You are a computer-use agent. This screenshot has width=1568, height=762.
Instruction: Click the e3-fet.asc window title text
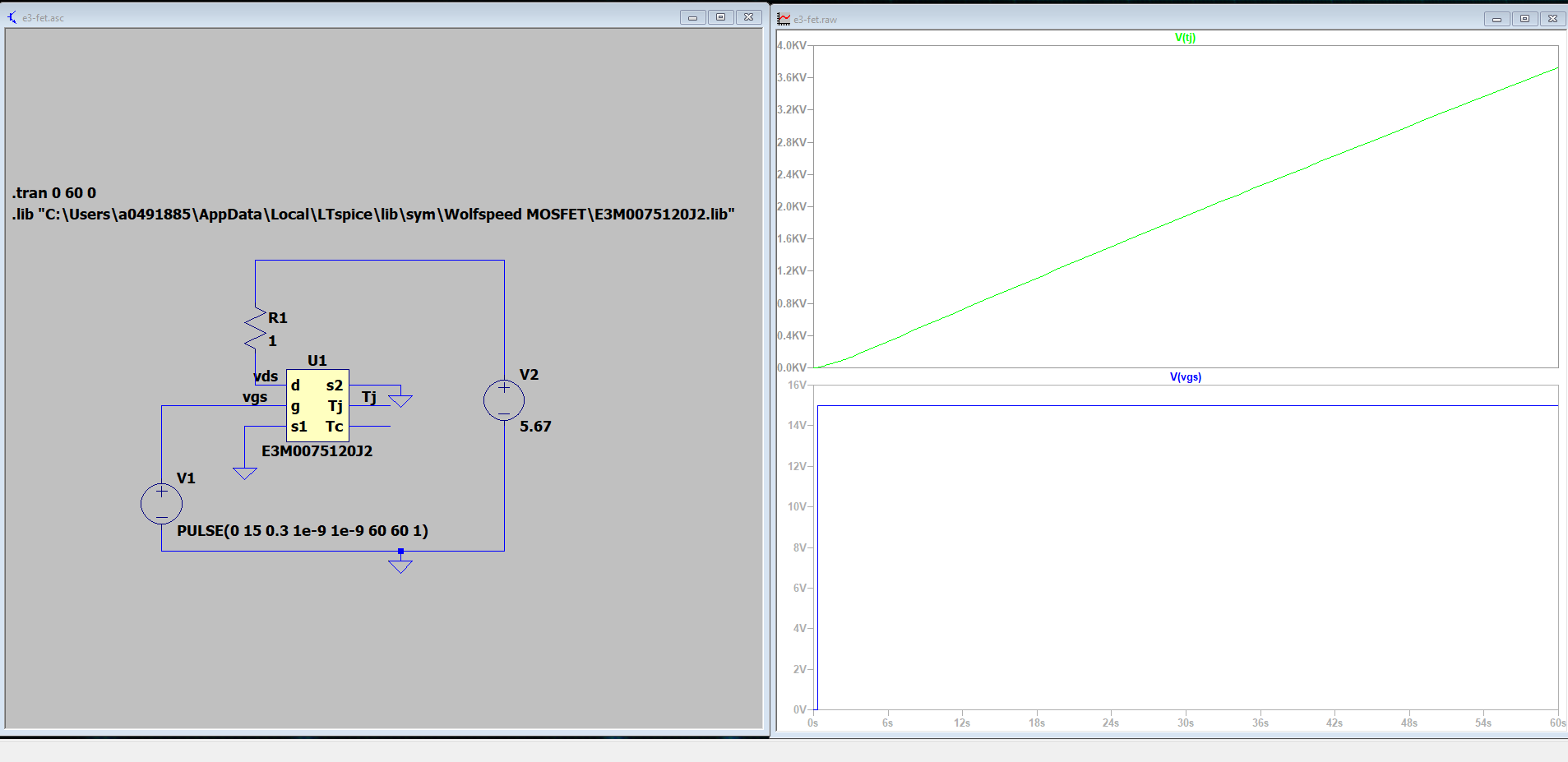(43, 18)
